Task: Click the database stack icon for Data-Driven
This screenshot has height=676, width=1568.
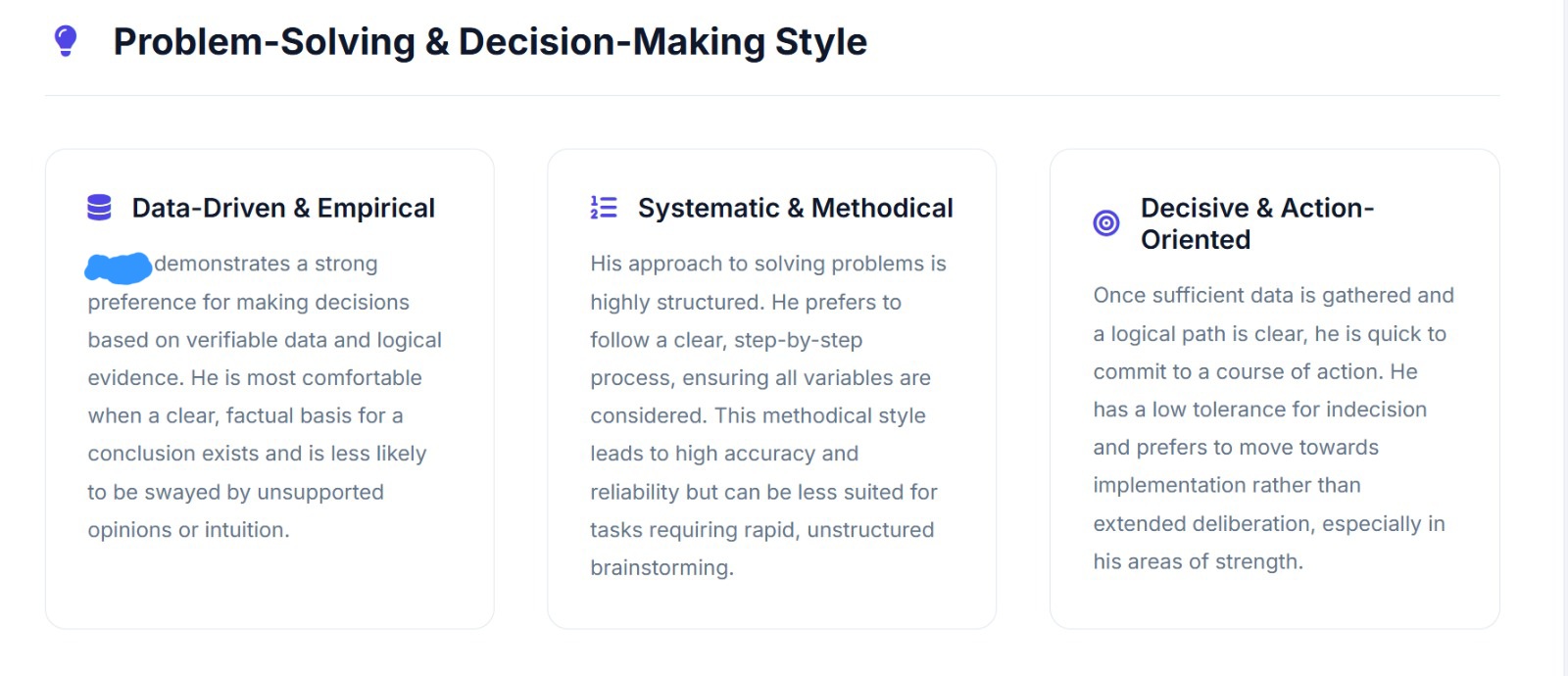Action: [99, 208]
